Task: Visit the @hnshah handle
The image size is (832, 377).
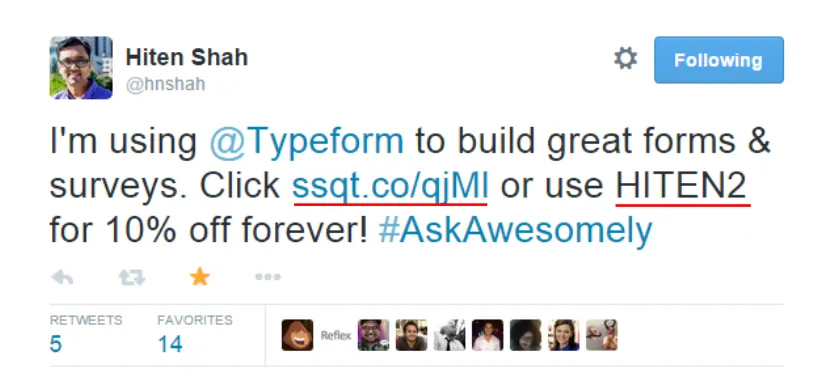Action: point(165,85)
